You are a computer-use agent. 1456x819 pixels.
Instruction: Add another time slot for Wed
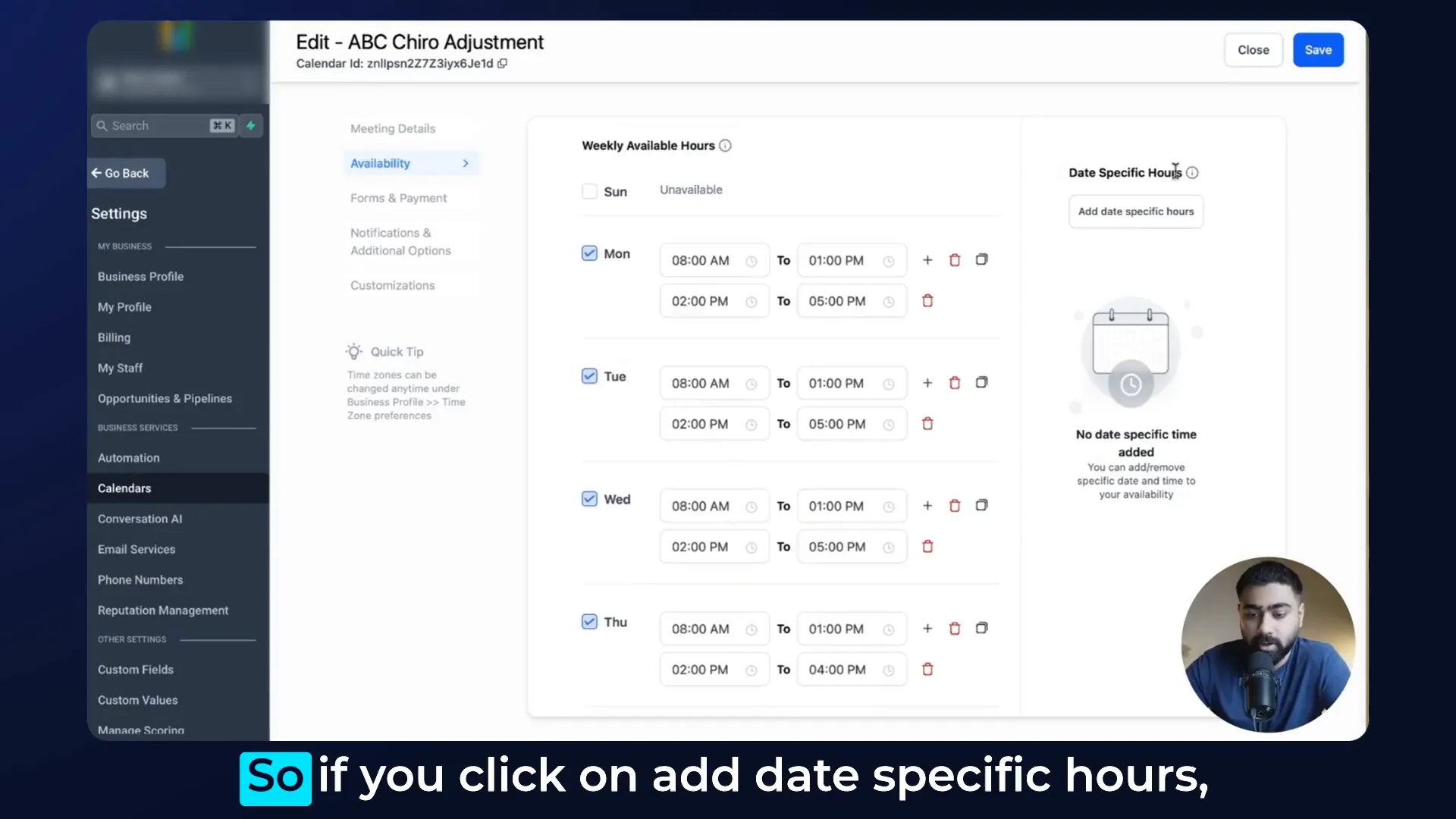[927, 506]
